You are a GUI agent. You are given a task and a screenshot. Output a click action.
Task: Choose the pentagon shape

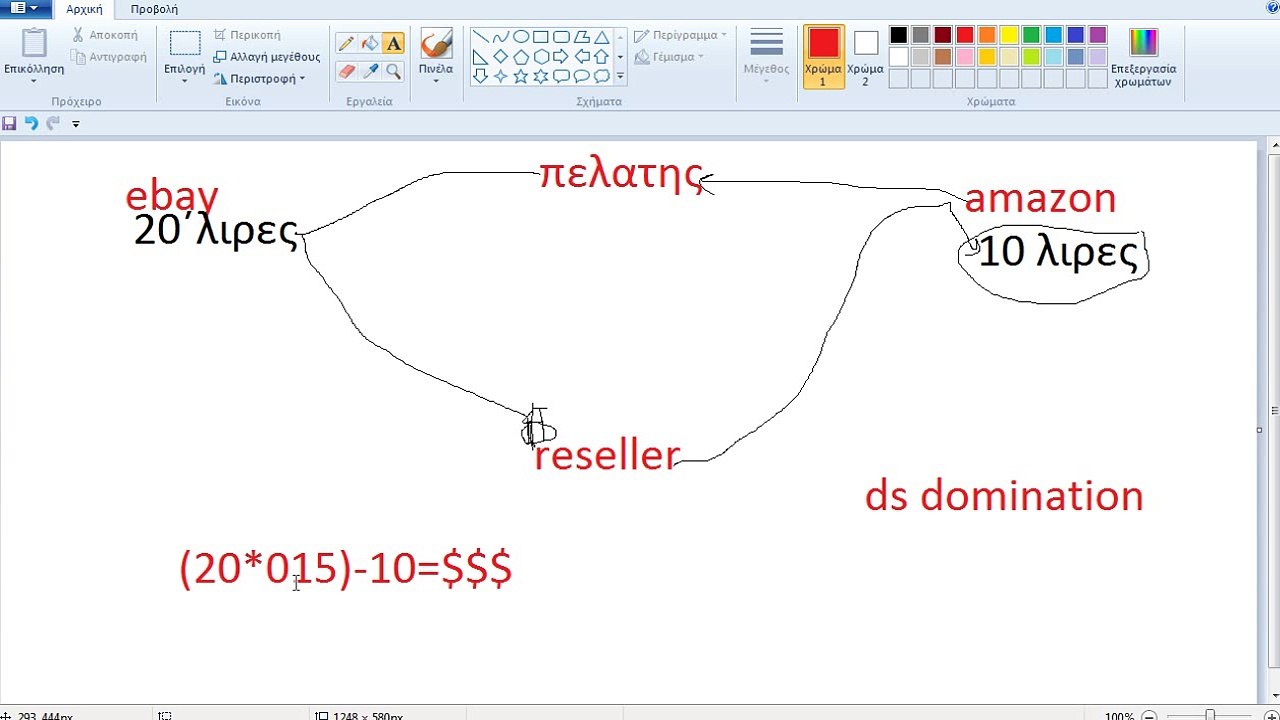click(521, 57)
